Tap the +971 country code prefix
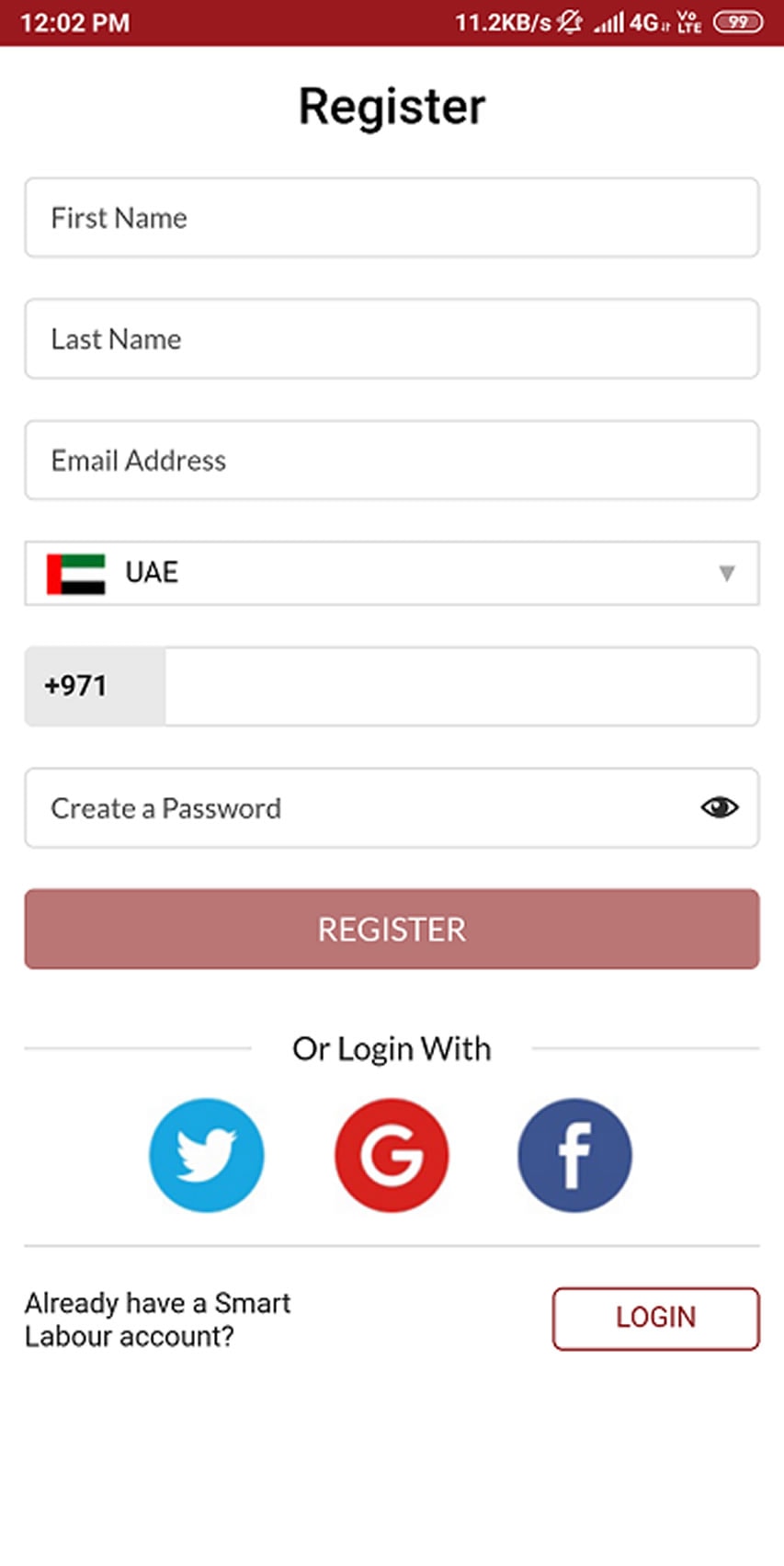 (x=76, y=686)
